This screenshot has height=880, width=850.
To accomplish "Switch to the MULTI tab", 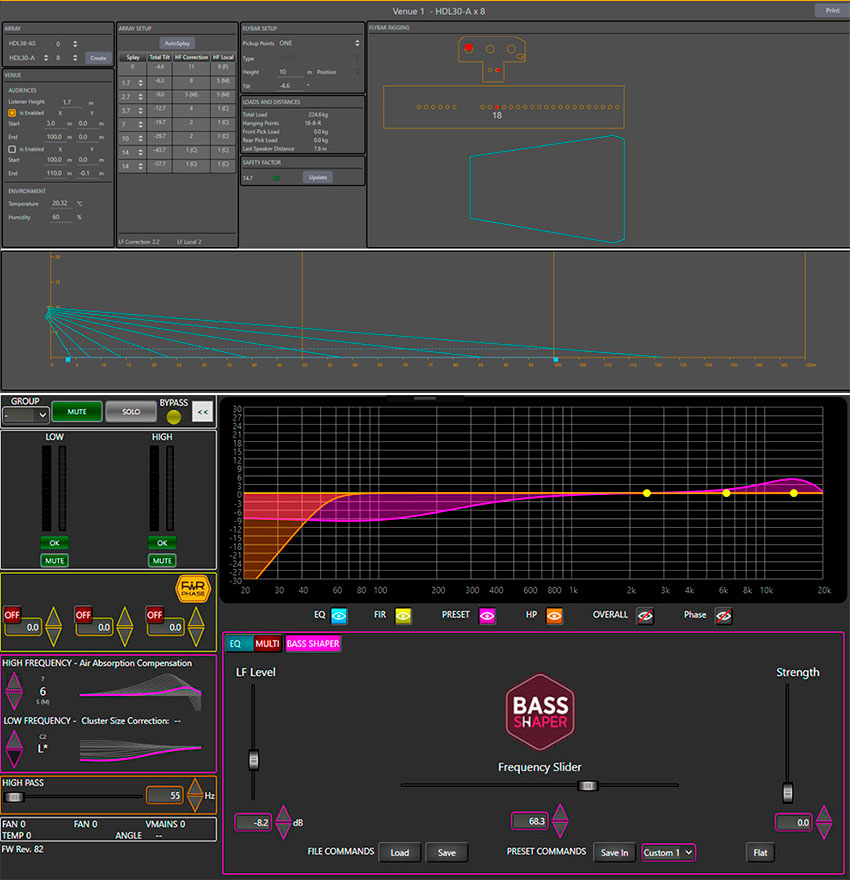I will point(268,644).
